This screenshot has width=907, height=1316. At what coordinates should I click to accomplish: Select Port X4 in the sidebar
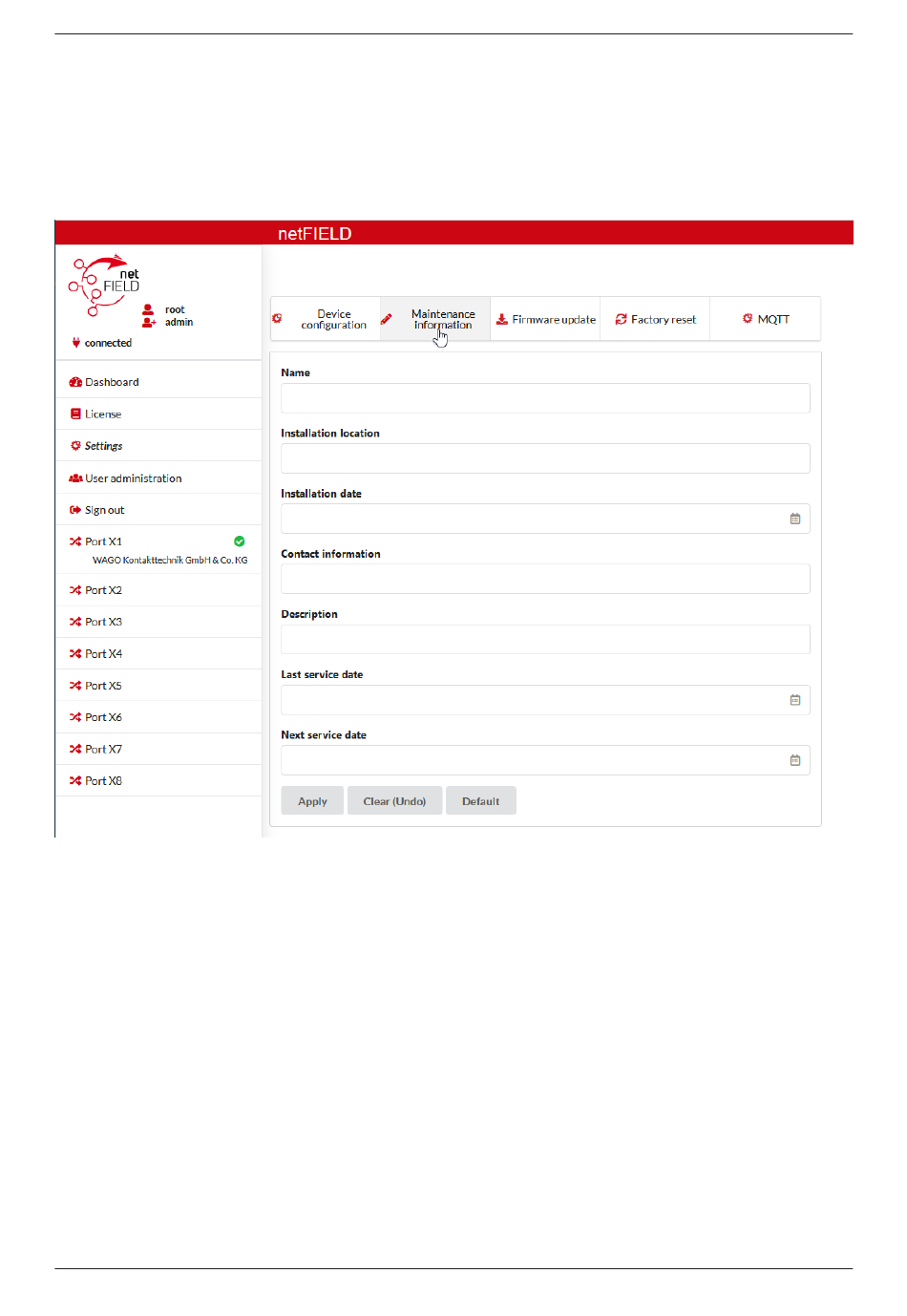pyautogui.click(x=158, y=654)
